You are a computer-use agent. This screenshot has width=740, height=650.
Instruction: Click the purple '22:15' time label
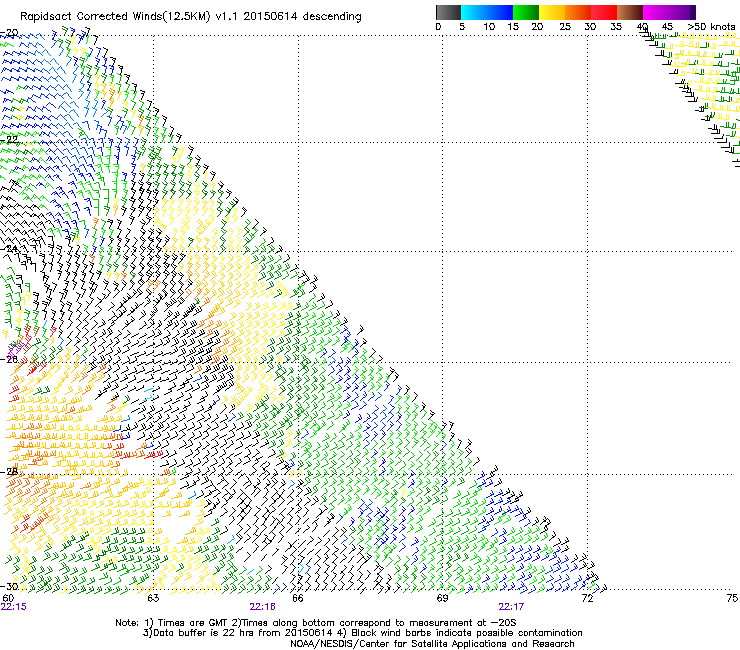pos(14,607)
